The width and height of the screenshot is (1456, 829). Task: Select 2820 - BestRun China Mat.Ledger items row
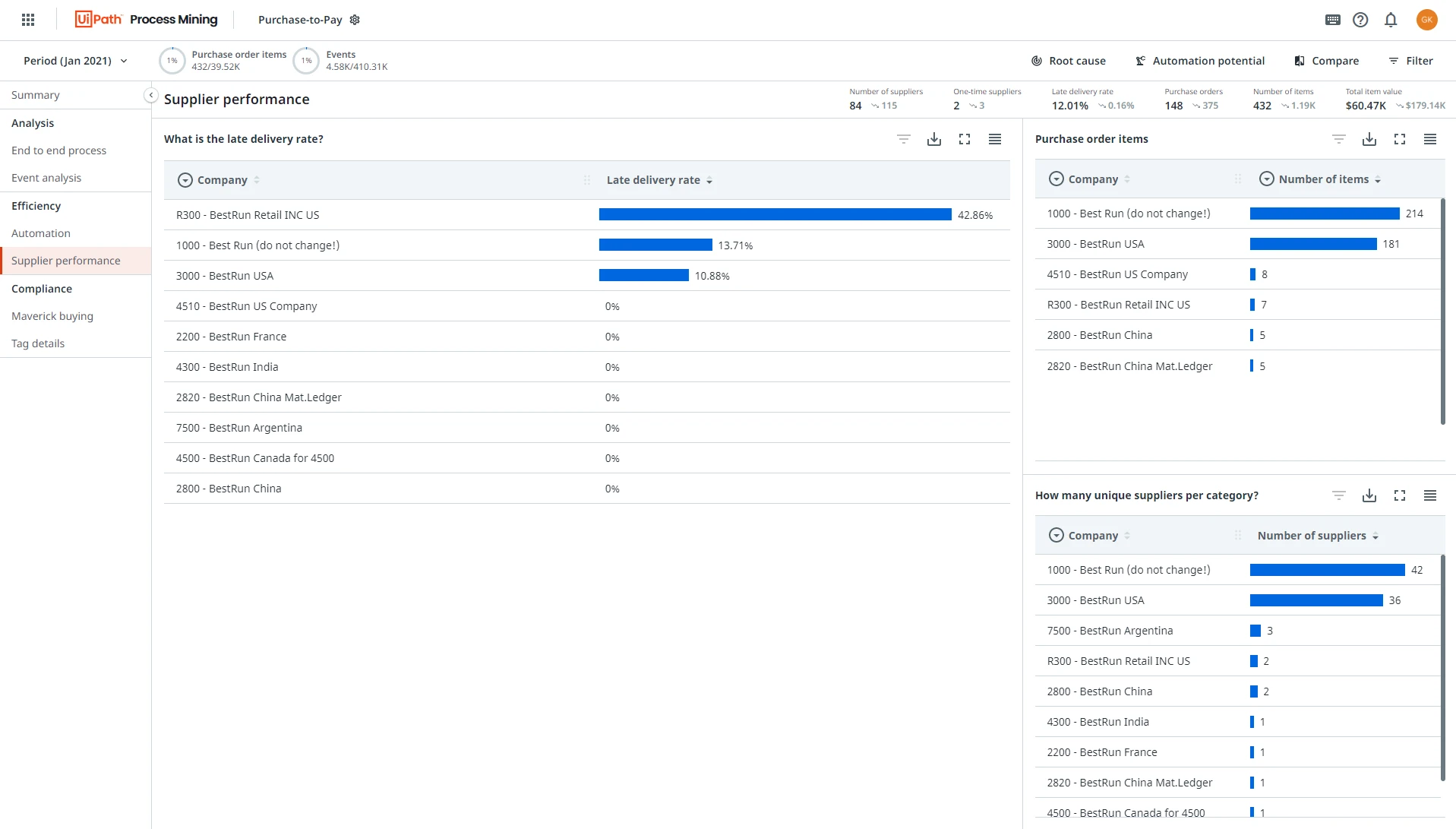[1237, 366]
